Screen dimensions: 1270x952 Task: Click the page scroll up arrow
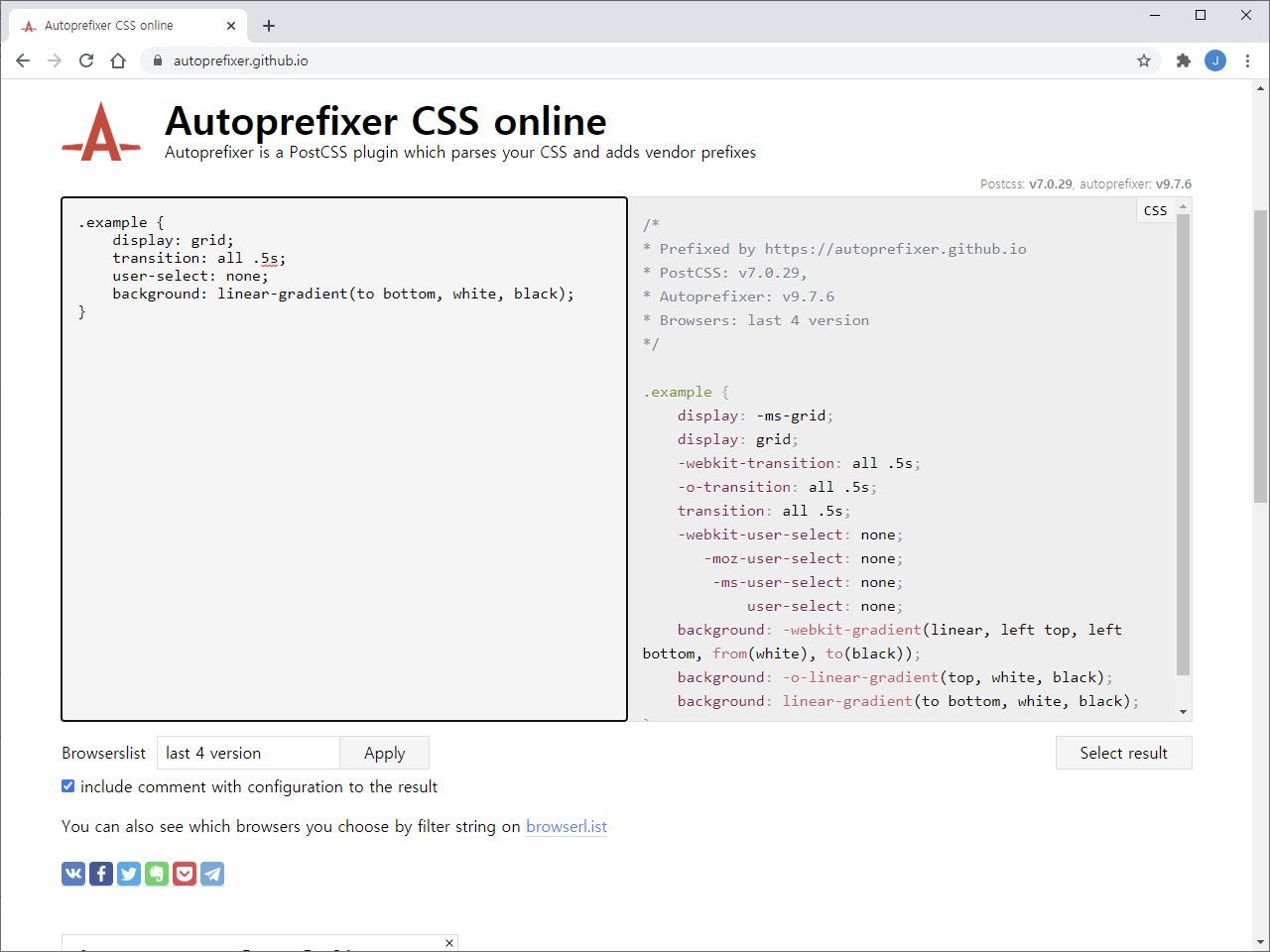pos(1260,88)
